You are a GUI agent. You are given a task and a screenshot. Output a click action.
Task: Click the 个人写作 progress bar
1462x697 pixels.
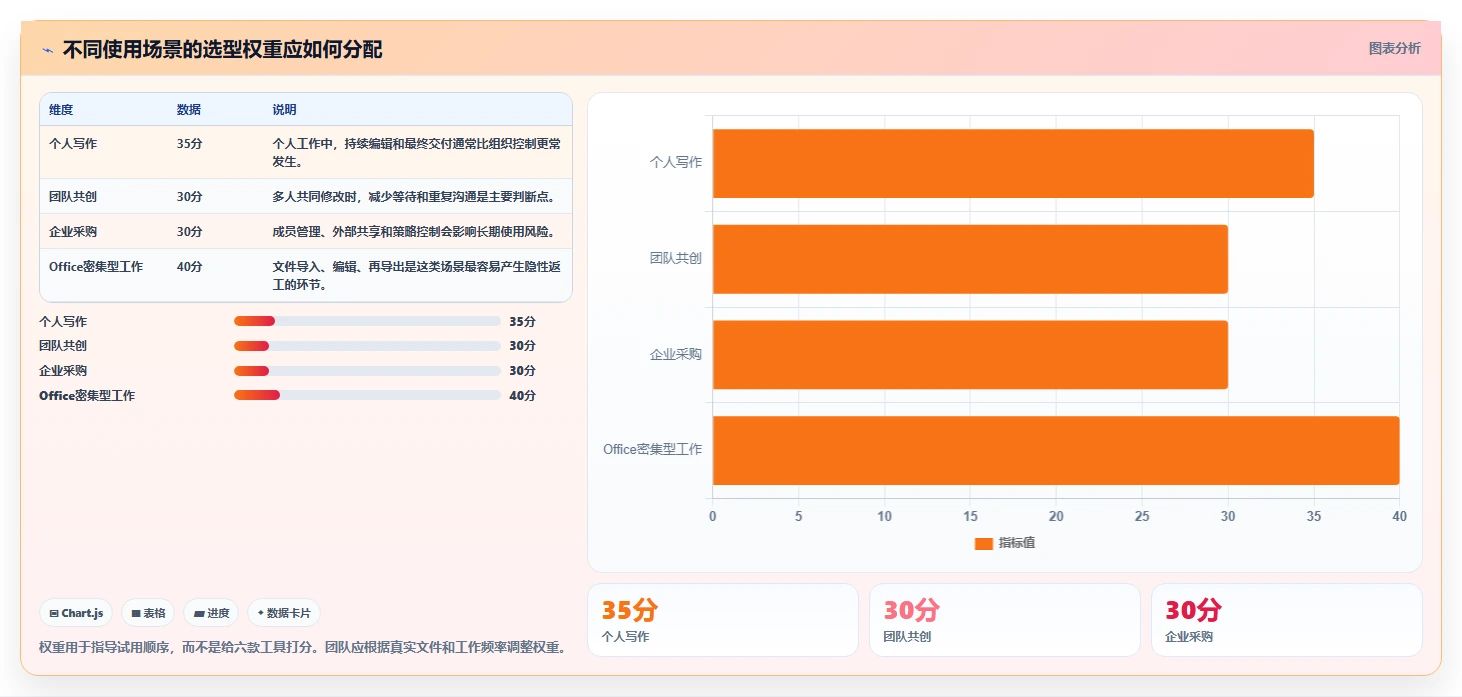tap(367, 321)
